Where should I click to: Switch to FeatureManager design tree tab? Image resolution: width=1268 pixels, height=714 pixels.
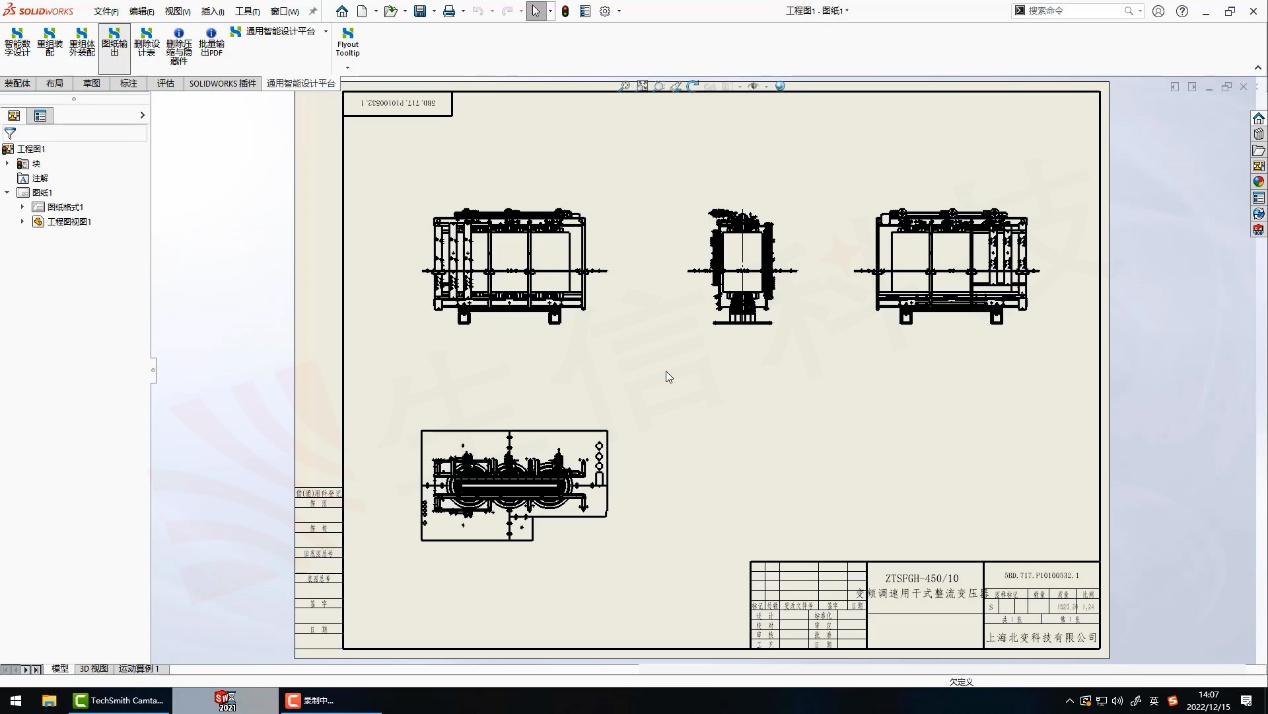pyautogui.click(x=14, y=116)
